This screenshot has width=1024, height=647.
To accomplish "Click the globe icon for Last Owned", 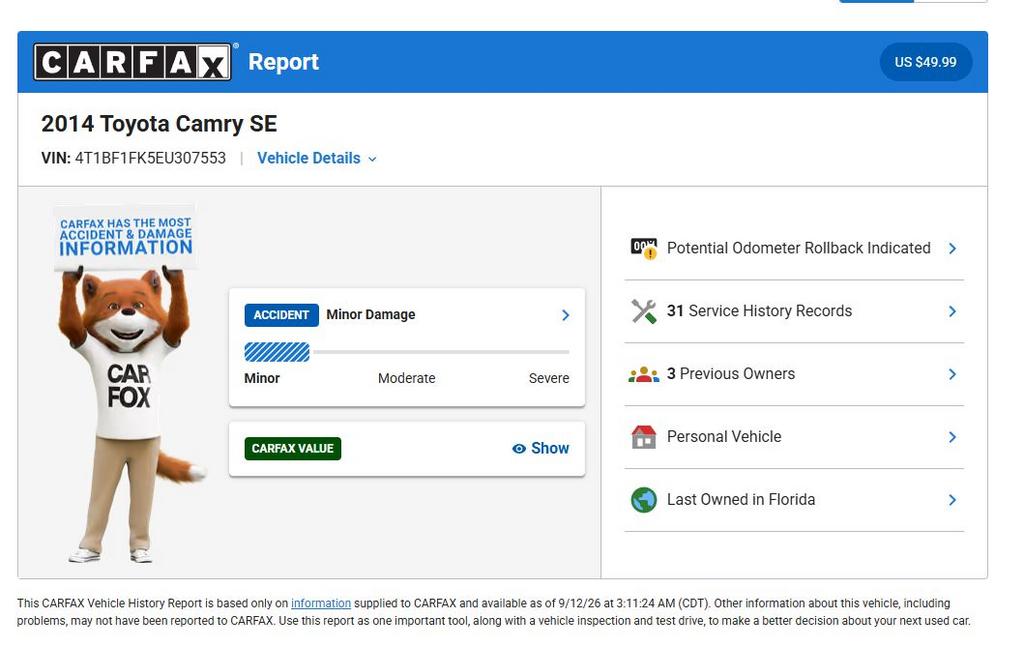I will pyautogui.click(x=644, y=500).
